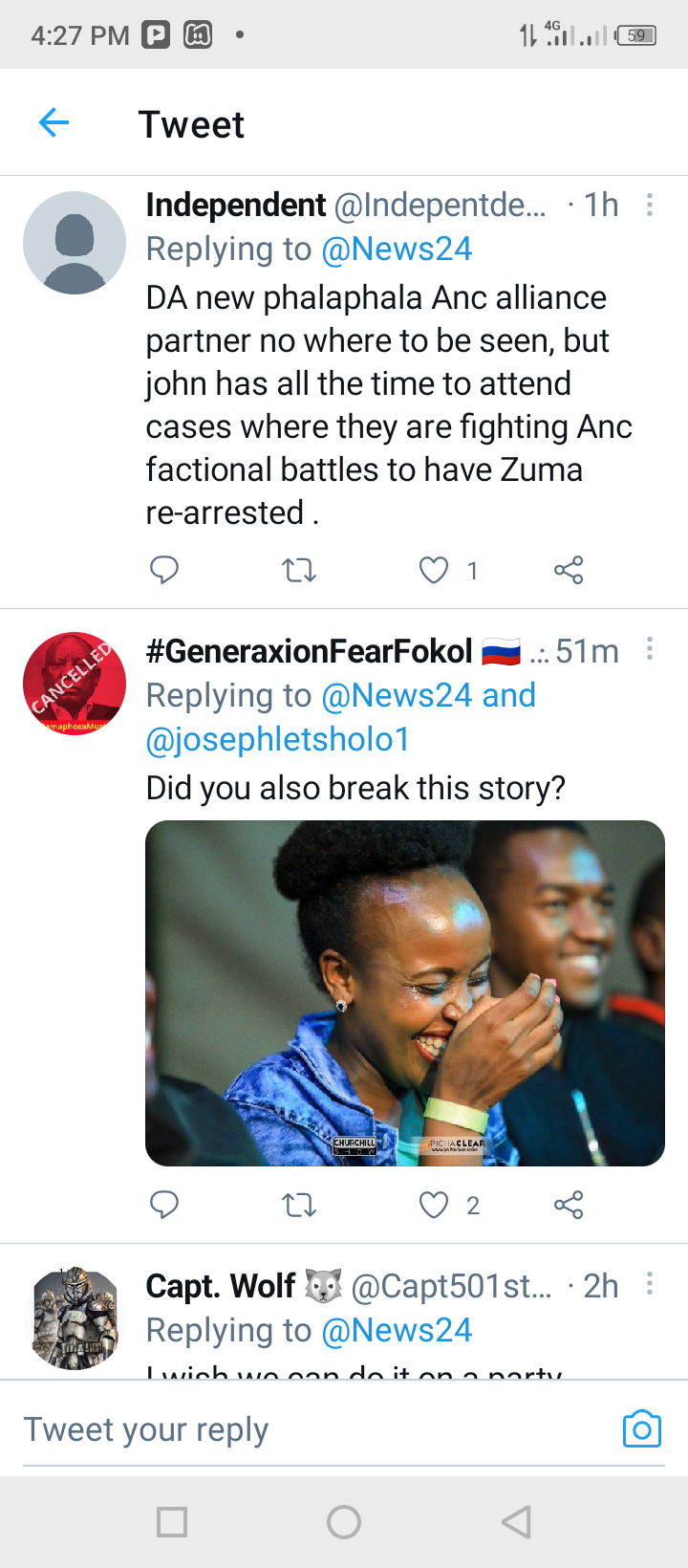Open more options for Independent's tweet
The width and height of the screenshot is (688, 1568).
click(650, 205)
